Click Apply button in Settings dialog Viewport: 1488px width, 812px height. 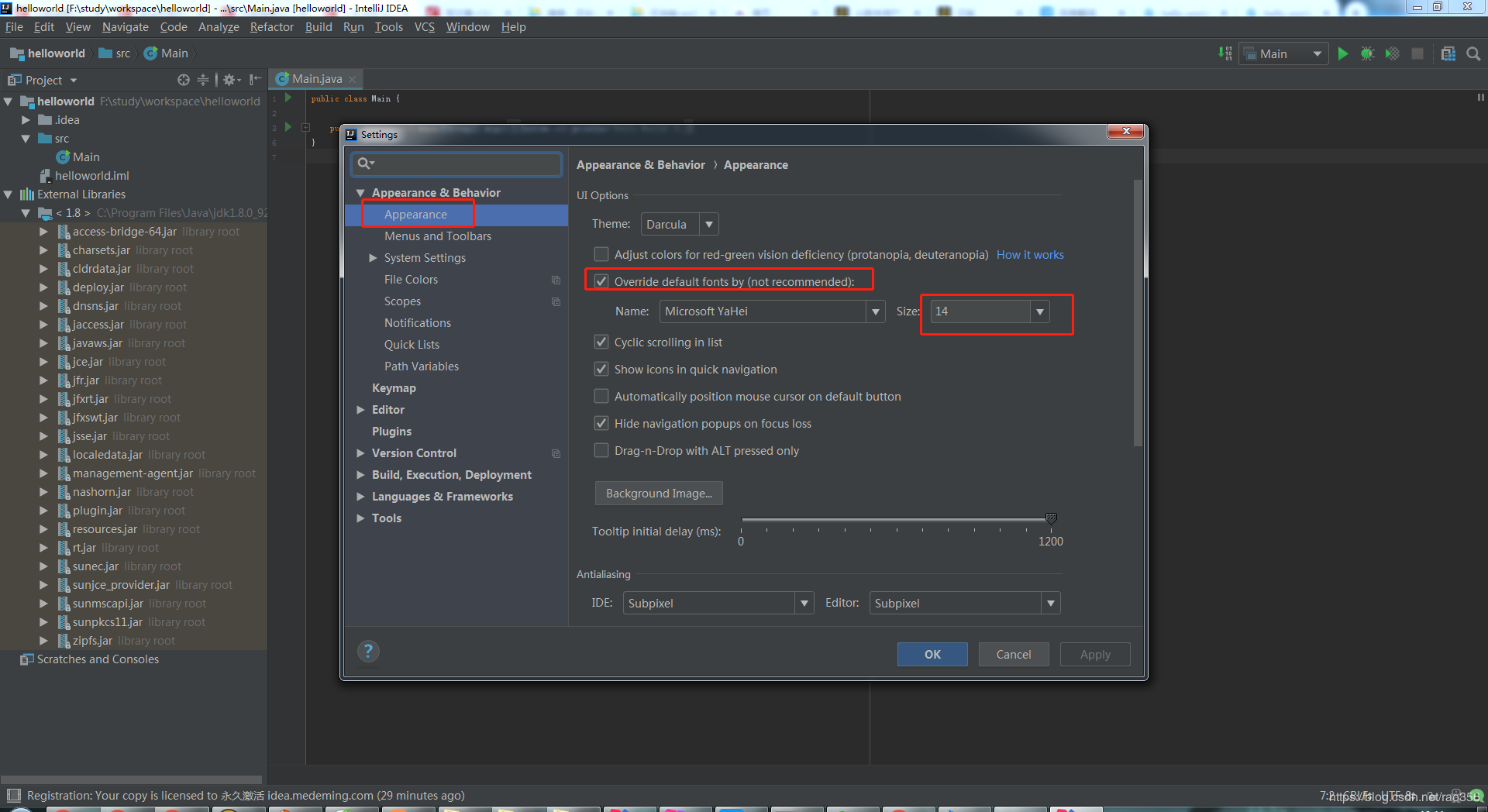point(1095,654)
